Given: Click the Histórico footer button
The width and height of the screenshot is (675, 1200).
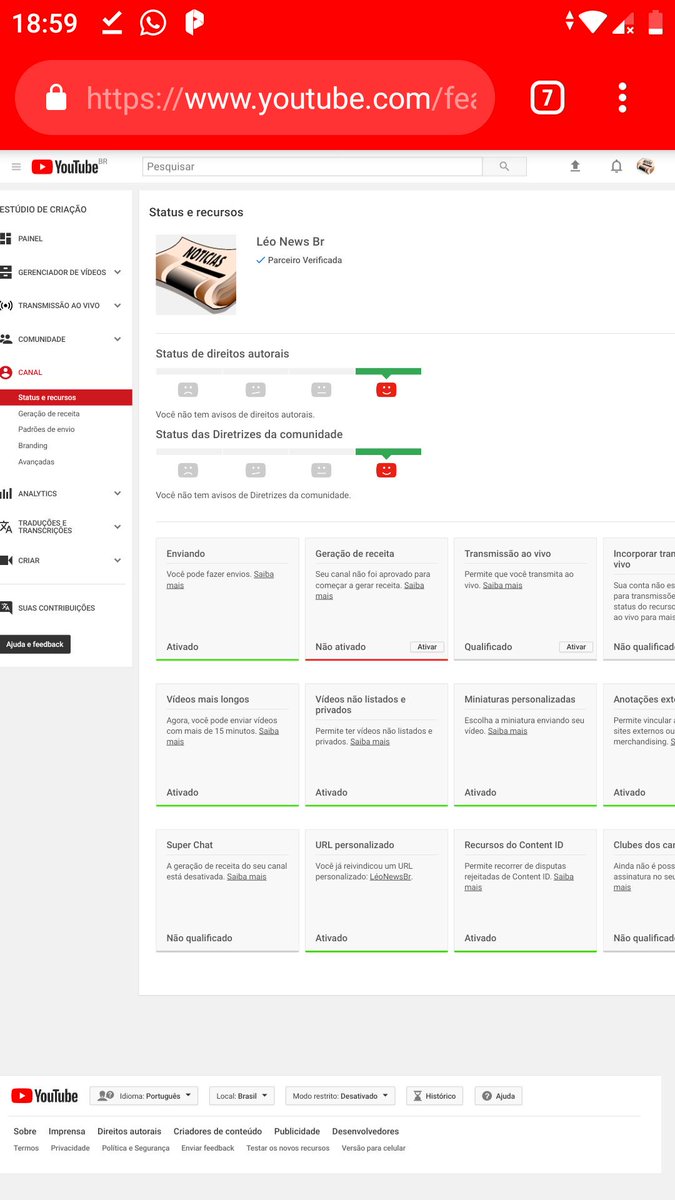Looking at the screenshot, I should (x=434, y=1096).
